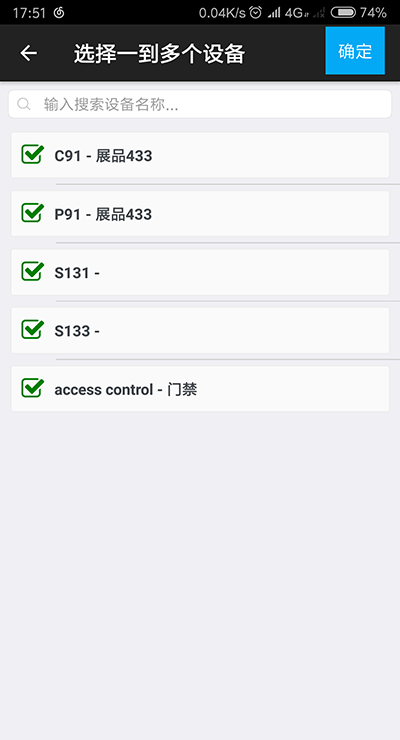Toggle the S133 device checkbox
The width and height of the screenshot is (400, 740).
click(33, 329)
